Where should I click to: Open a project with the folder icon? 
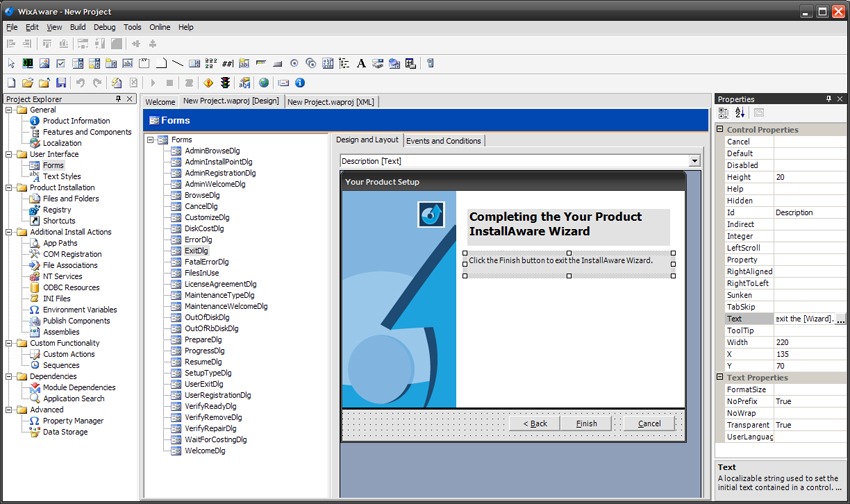click(x=28, y=83)
